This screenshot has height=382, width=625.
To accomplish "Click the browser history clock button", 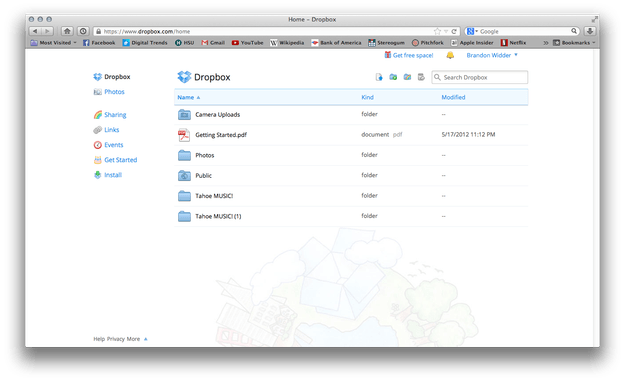I will pyautogui.click(x=83, y=31).
